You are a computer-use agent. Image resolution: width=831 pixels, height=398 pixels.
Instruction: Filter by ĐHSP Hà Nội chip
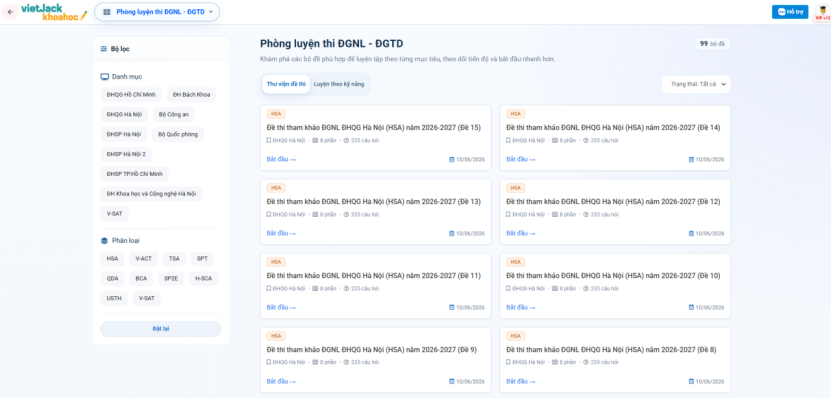123,135
